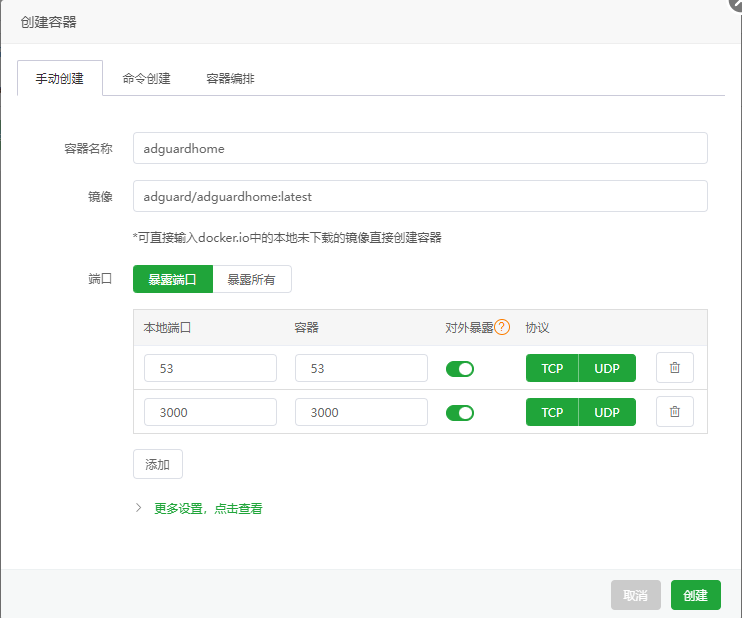
Task: Toggle TCP protocol for port 3000
Action: coord(552,412)
